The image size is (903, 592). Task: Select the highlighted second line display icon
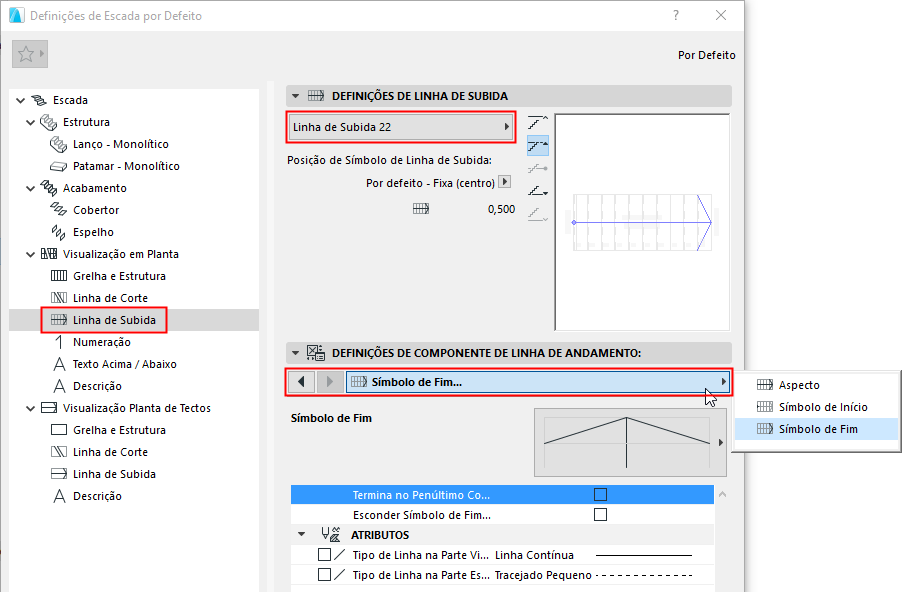click(x=537, y=145)
